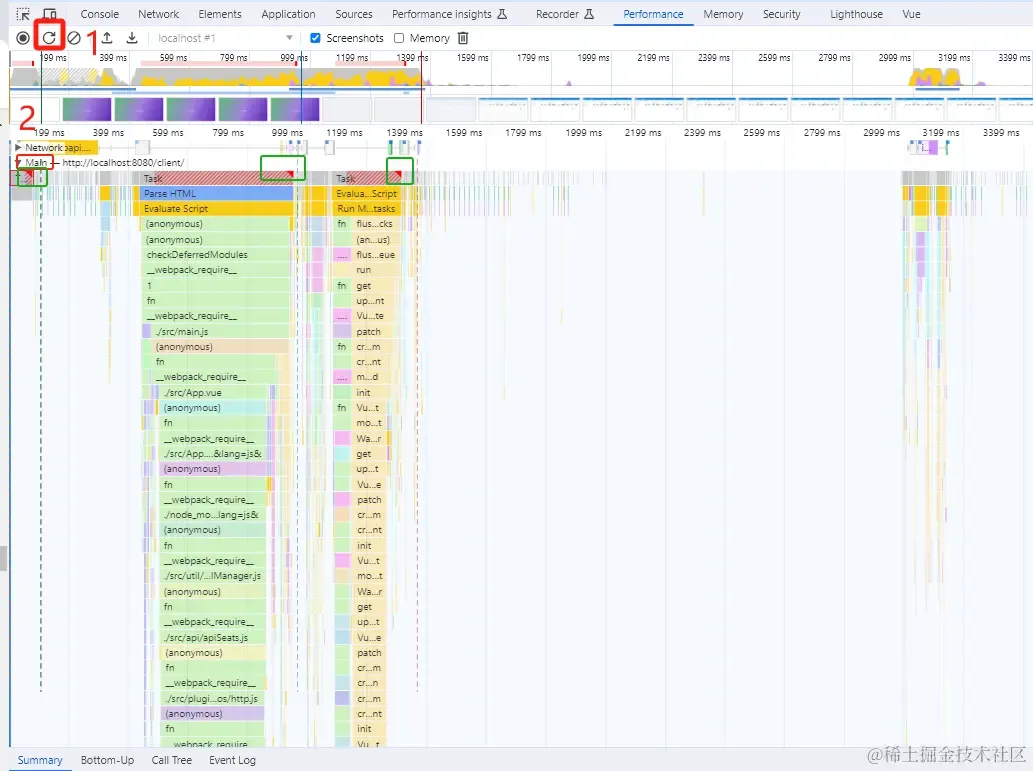Enable the Memory checkbox
The height and width of the screenshot is (771, 1033).
point(399,38)
